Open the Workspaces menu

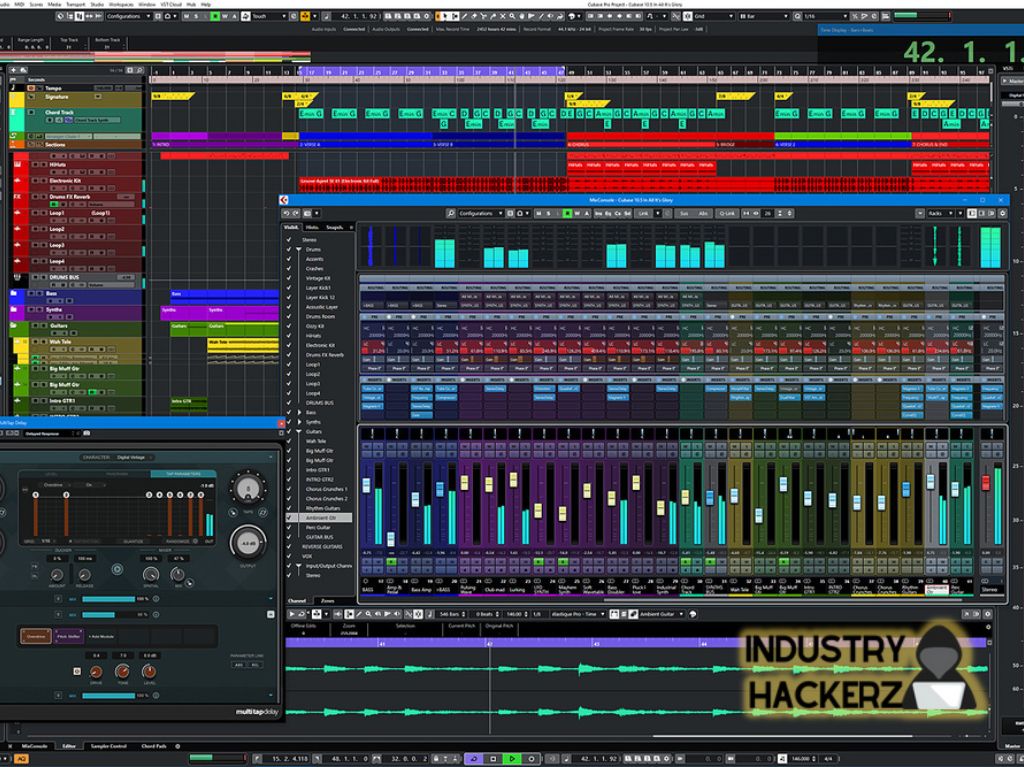tap(121, 4)
